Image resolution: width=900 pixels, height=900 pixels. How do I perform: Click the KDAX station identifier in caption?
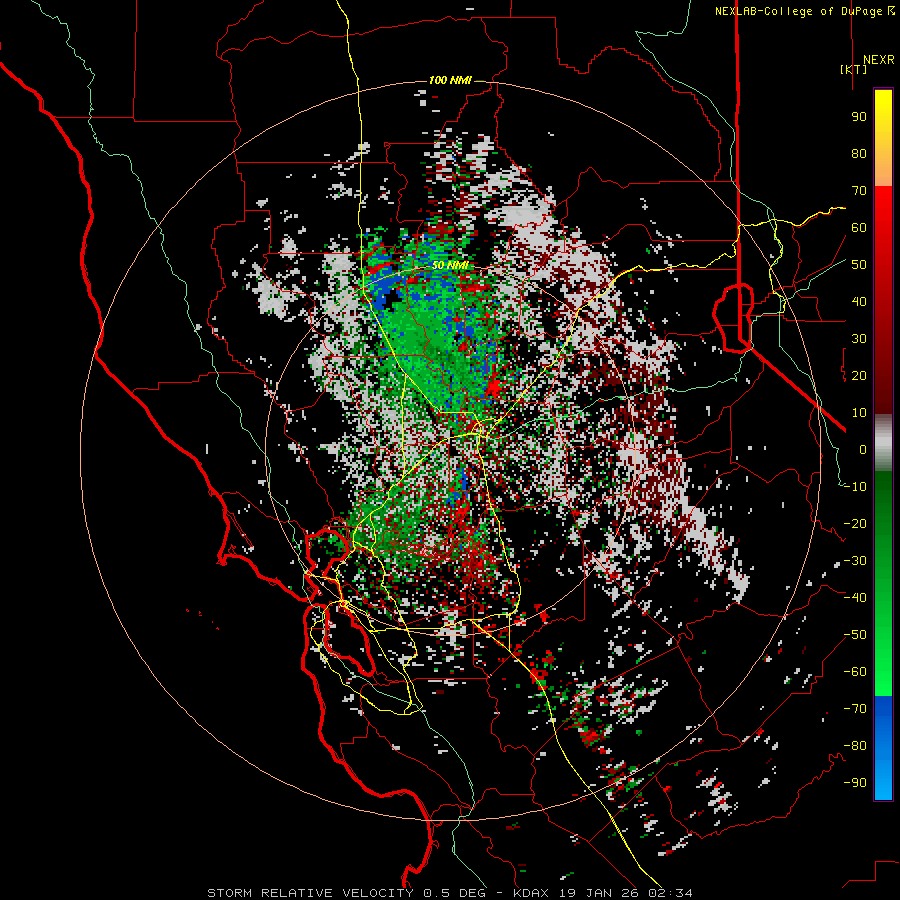(530, 893)
